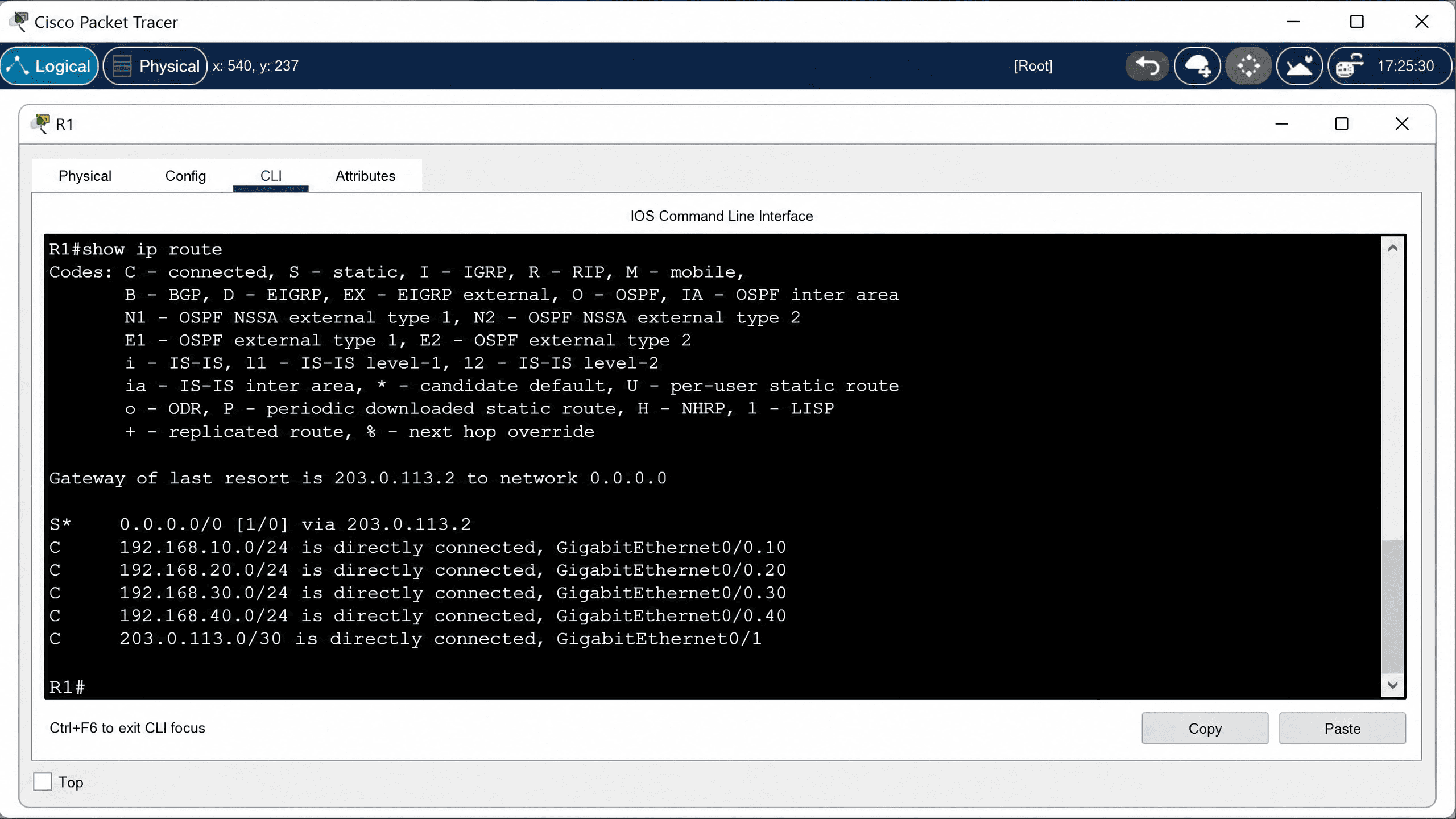Switch to Physical workspace view
1456x819 pixels.
[x=155, y=66]
